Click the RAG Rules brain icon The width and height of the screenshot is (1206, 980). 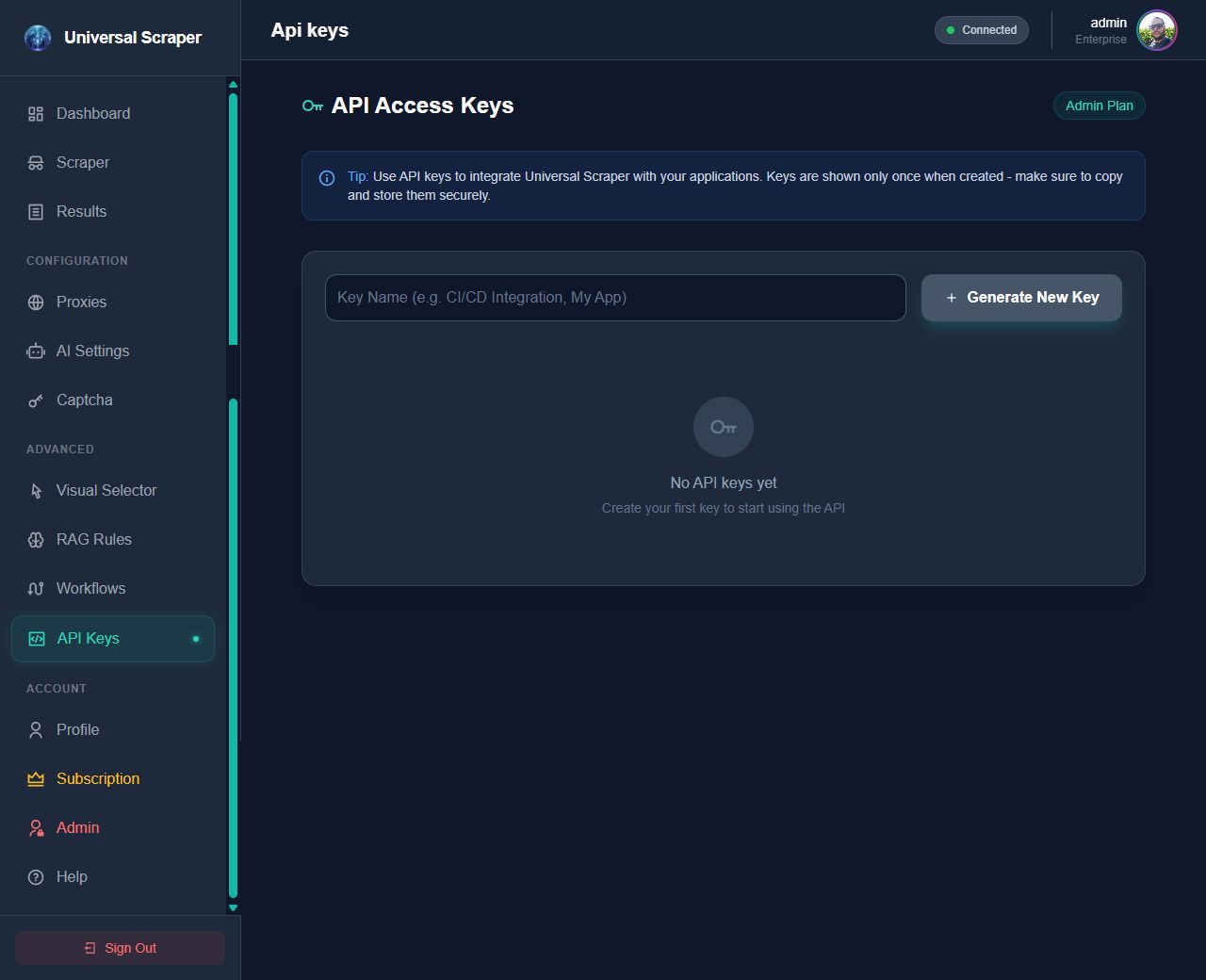36,540
